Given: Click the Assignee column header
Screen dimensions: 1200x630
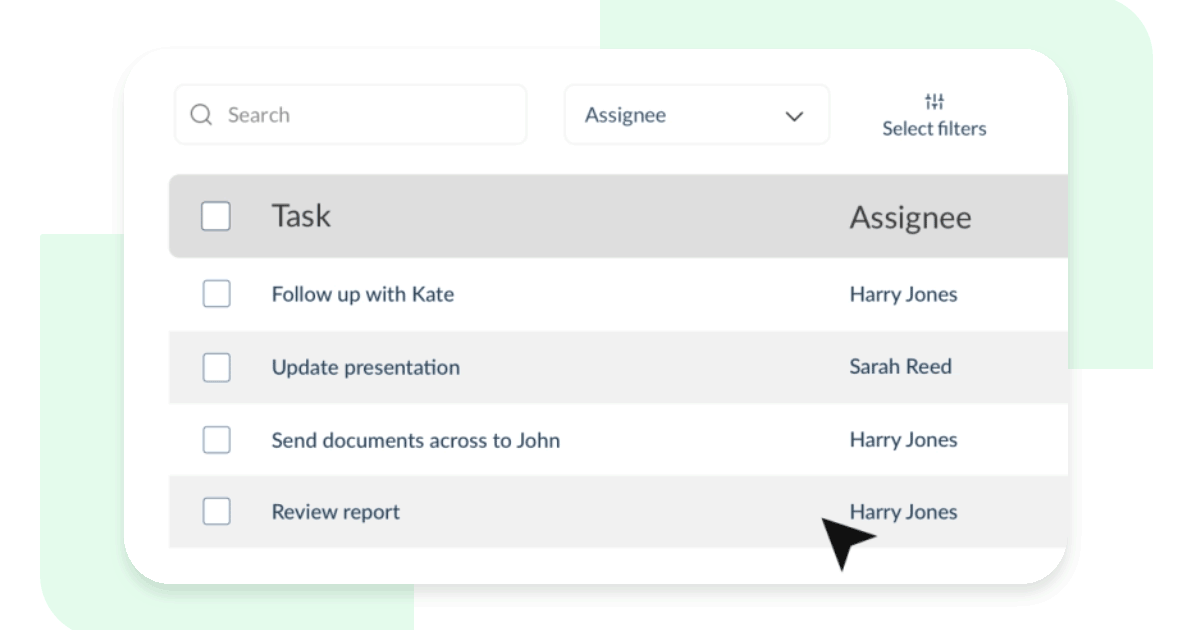Looking at the screenshot, I should pos(911,216).
